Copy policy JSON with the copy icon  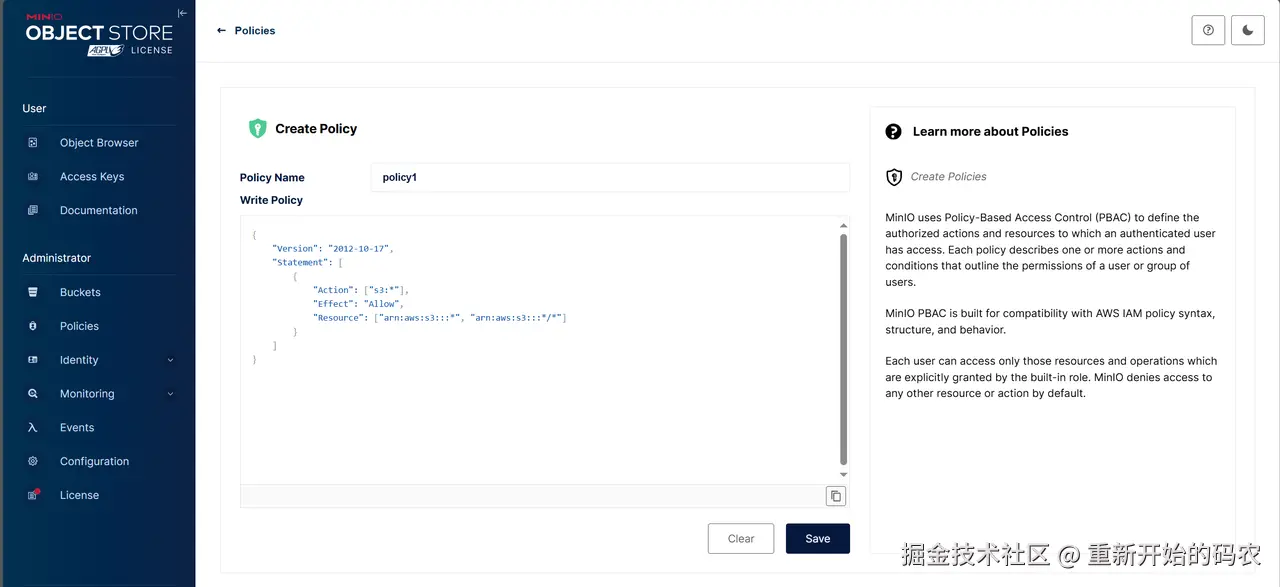click(836, 496)
